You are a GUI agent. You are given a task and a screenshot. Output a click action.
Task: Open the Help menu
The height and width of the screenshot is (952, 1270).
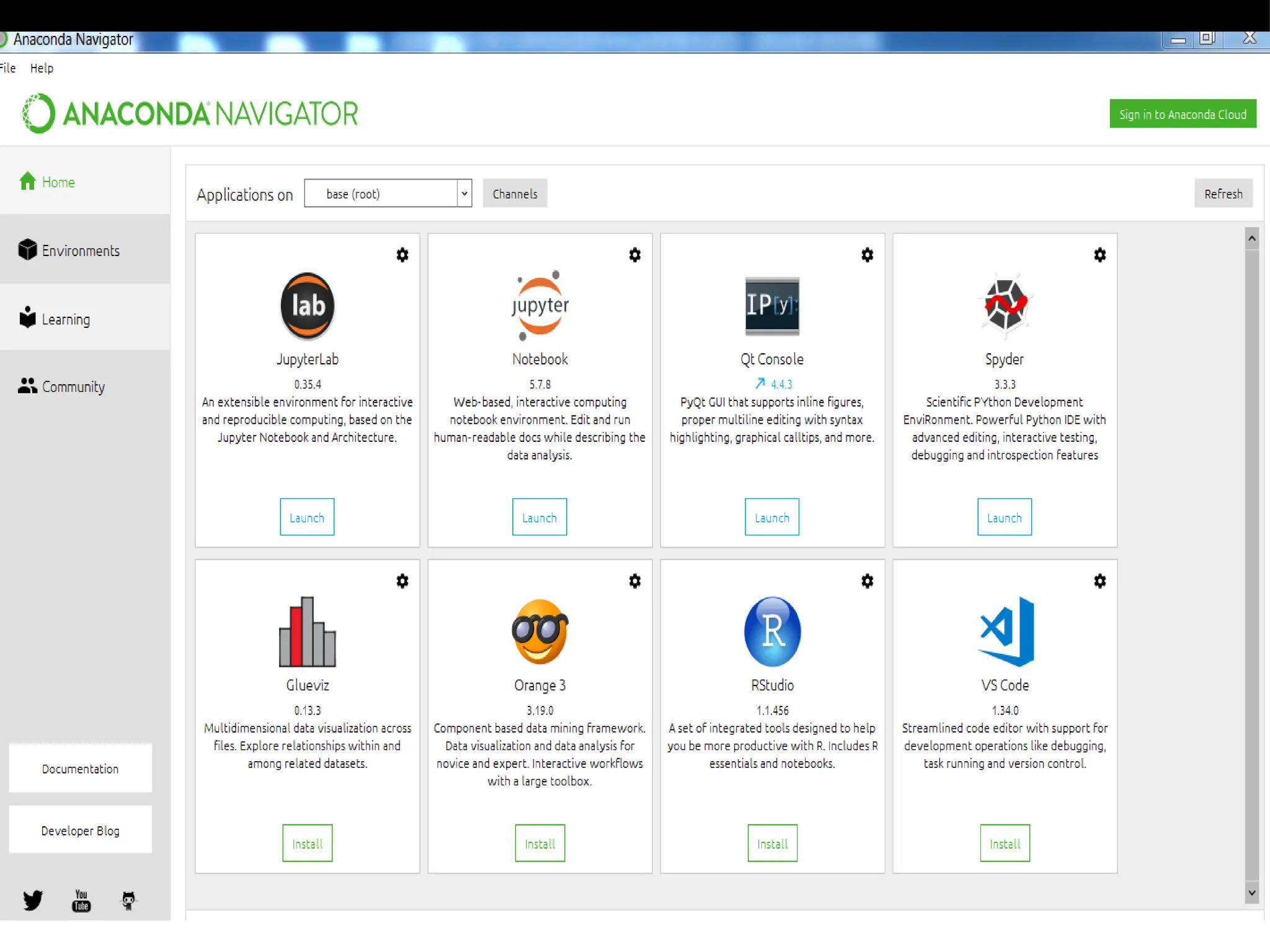click(x=42, y=68)
